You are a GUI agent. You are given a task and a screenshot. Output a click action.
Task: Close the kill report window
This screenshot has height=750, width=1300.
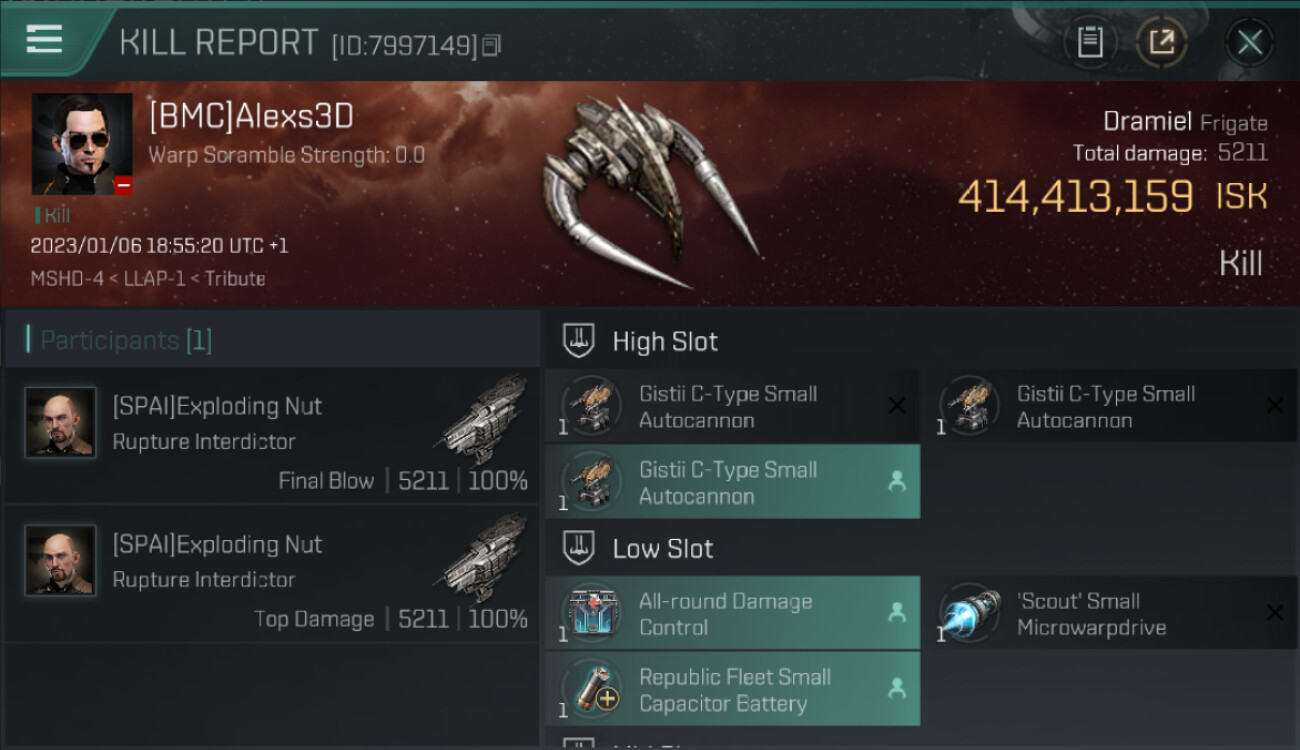point(1249,42)
